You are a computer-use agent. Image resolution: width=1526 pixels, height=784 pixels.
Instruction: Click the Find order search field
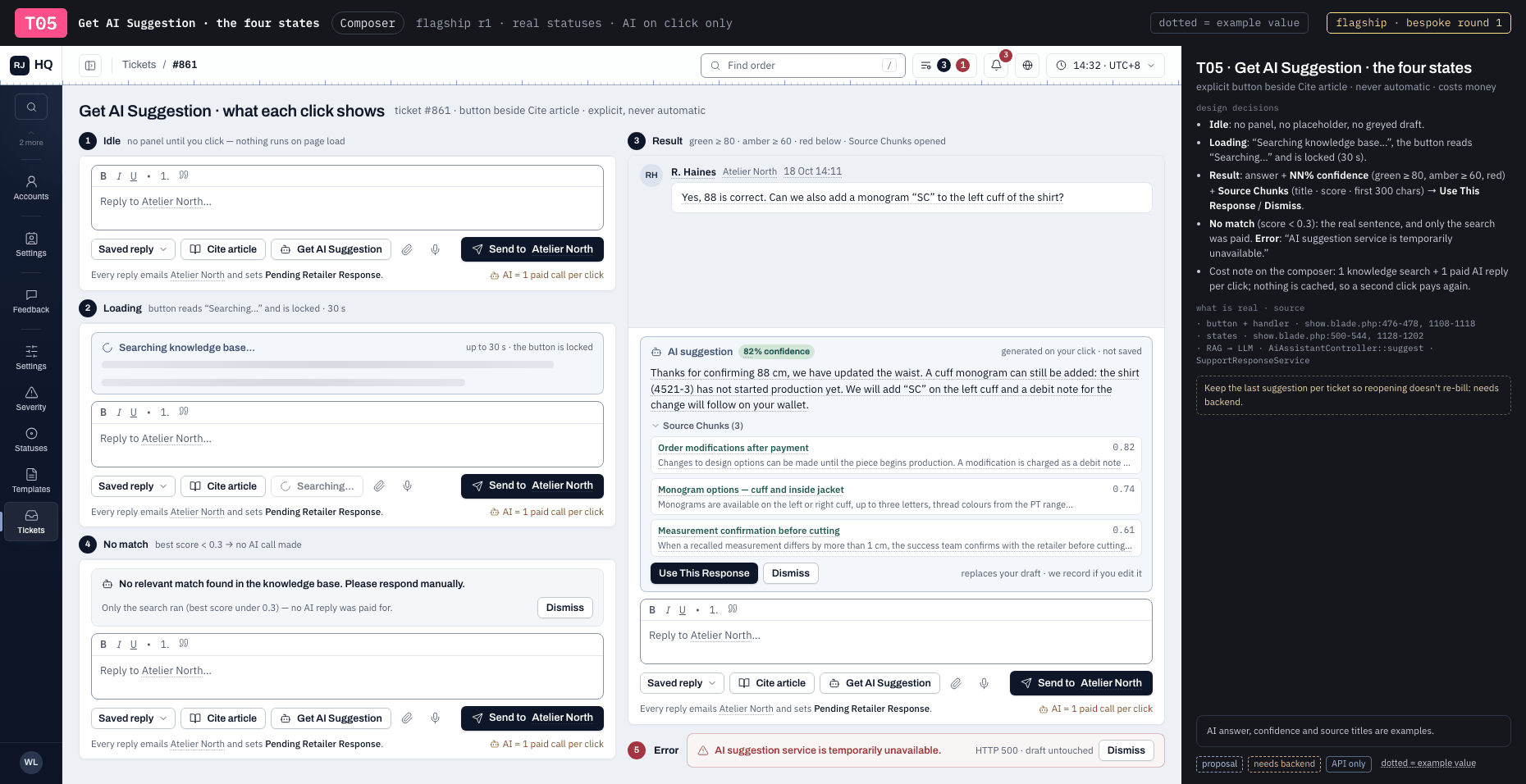click(803, 66)
